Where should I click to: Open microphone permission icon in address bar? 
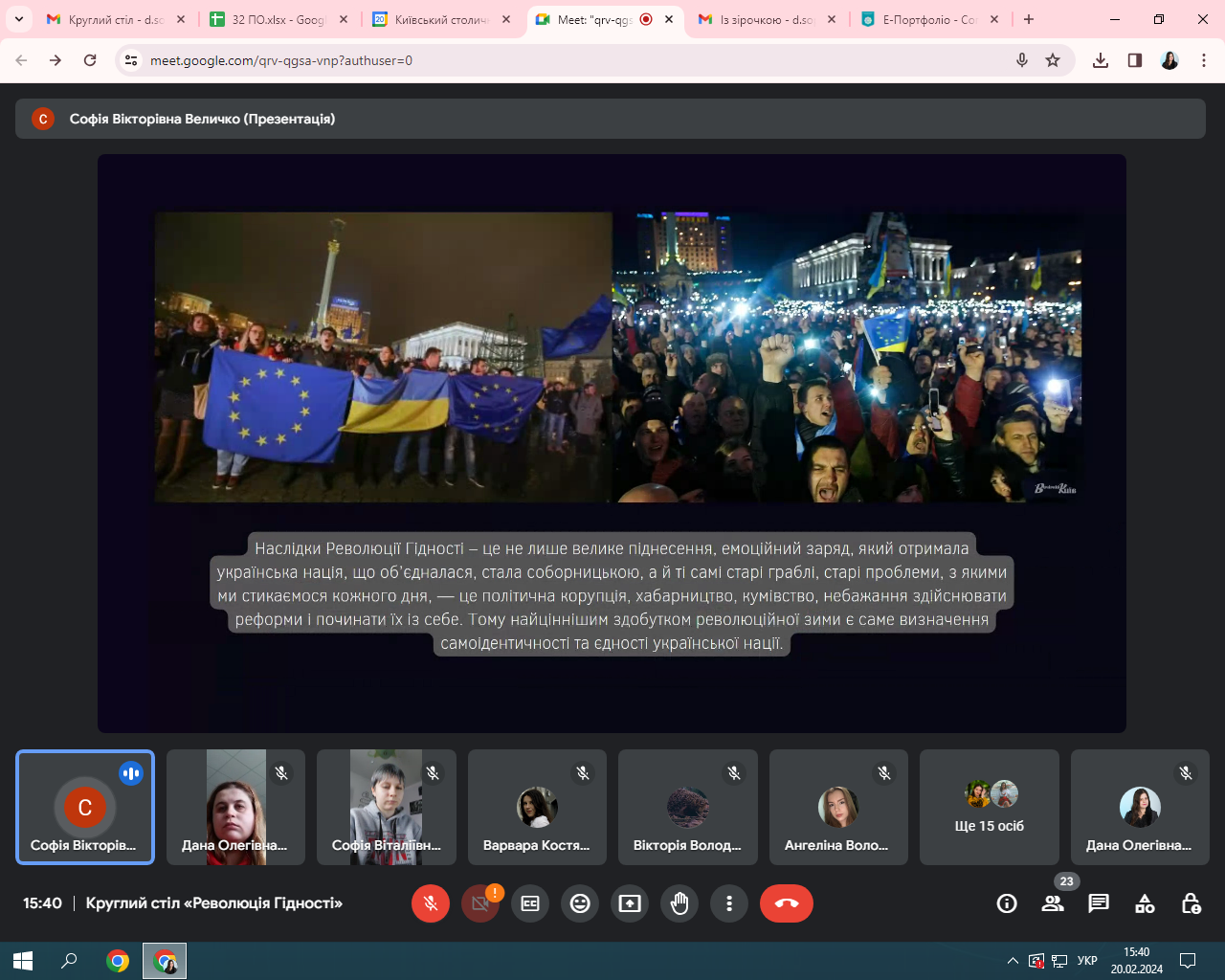(x=1022, y=60)
